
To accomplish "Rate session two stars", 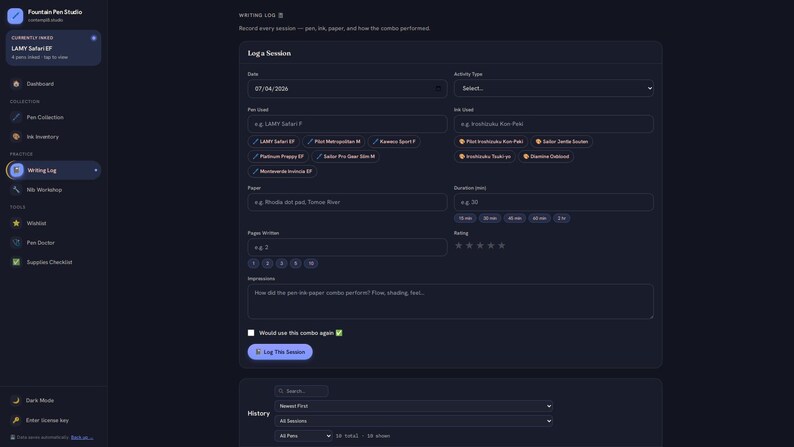I will click(x=469, y=246).
